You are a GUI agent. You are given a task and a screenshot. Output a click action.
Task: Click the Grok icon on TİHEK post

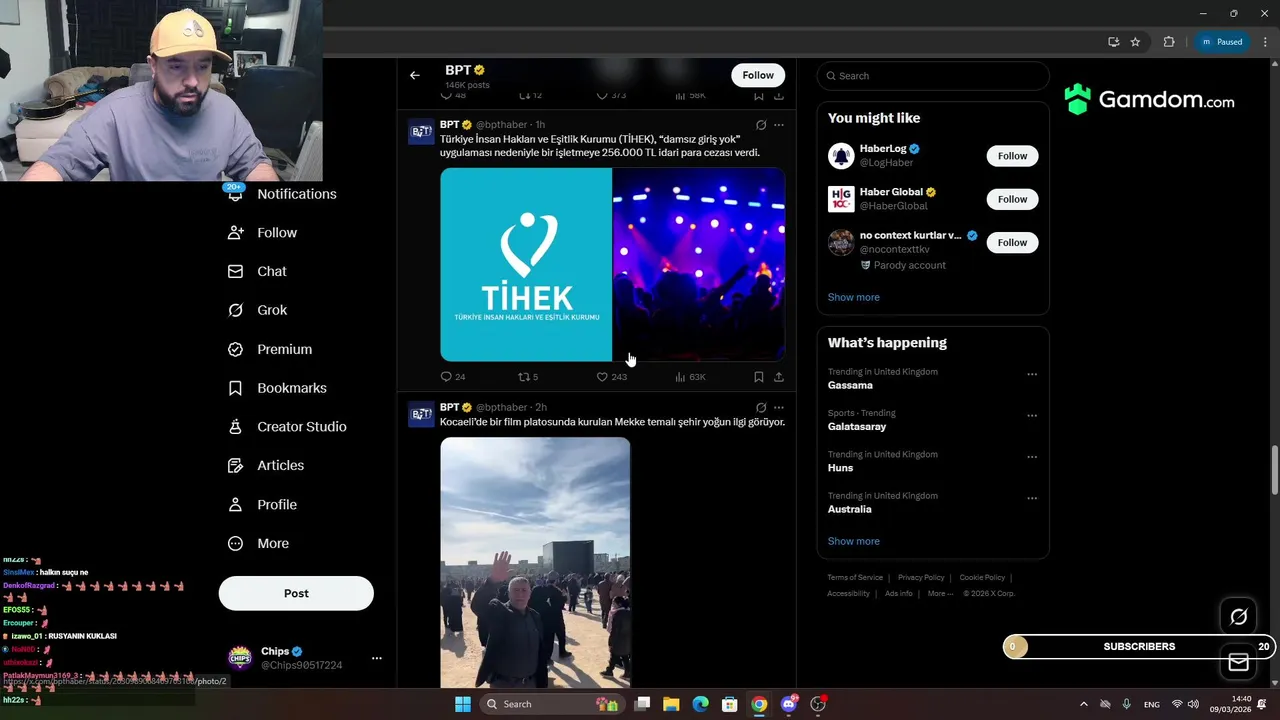pos(761,125)
